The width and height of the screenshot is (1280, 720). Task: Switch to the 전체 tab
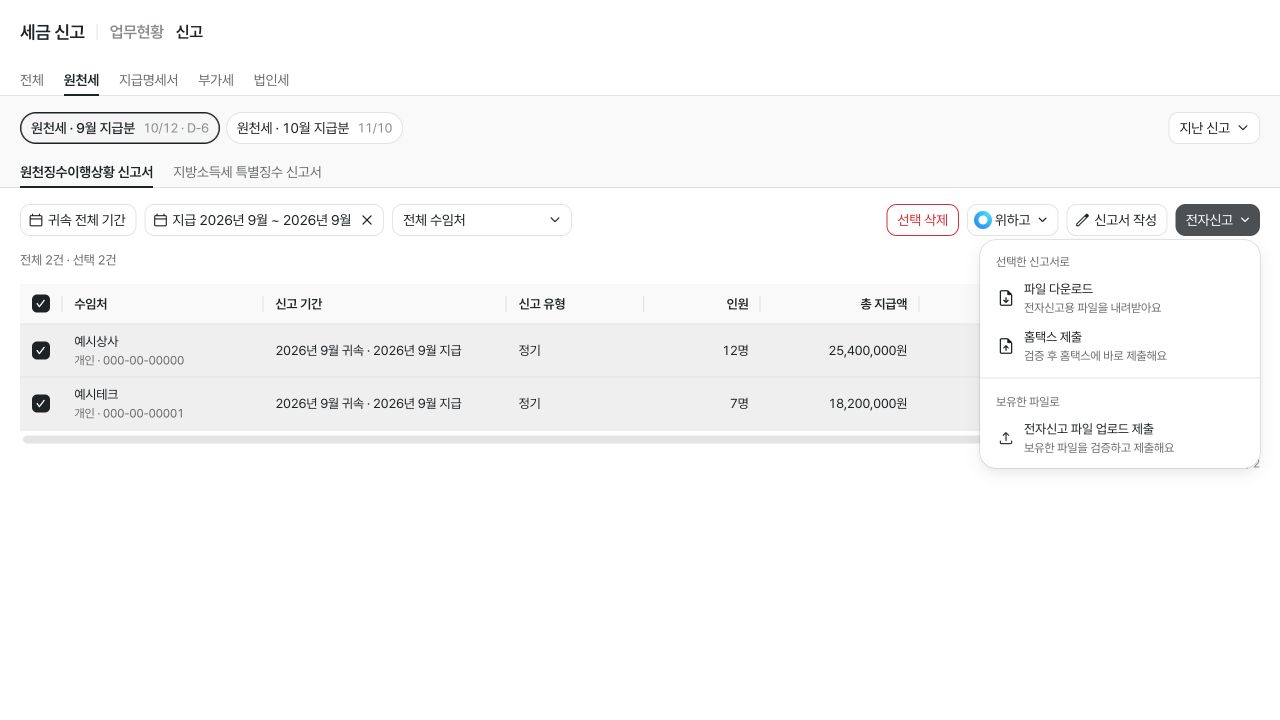pyautogui.click(x=32, y=80)
